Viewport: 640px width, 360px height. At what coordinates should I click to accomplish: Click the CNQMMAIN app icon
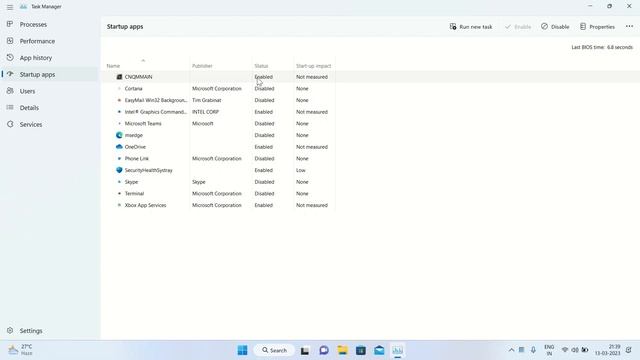(x=119, y=77)
